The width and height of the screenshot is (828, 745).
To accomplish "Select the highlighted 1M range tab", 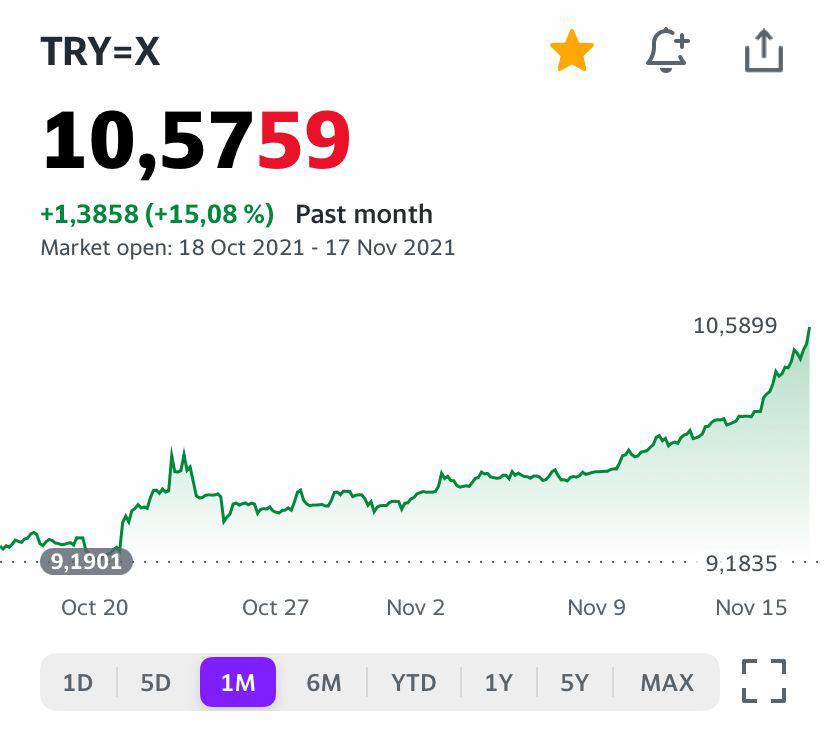I will point(238,683).
